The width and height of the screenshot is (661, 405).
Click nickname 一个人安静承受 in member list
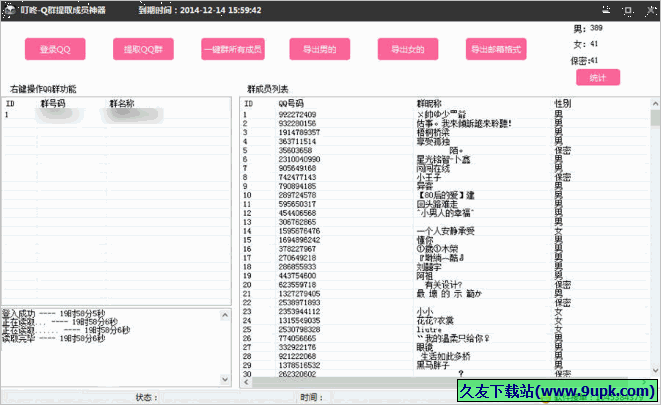(x=446, y=231)
